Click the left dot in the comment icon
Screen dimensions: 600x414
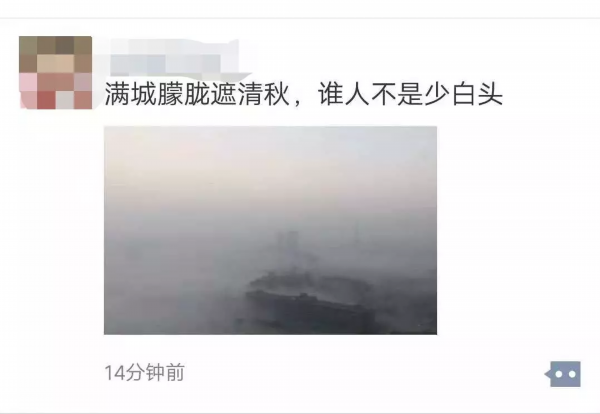pyautogui.click(x=558, y=374)
